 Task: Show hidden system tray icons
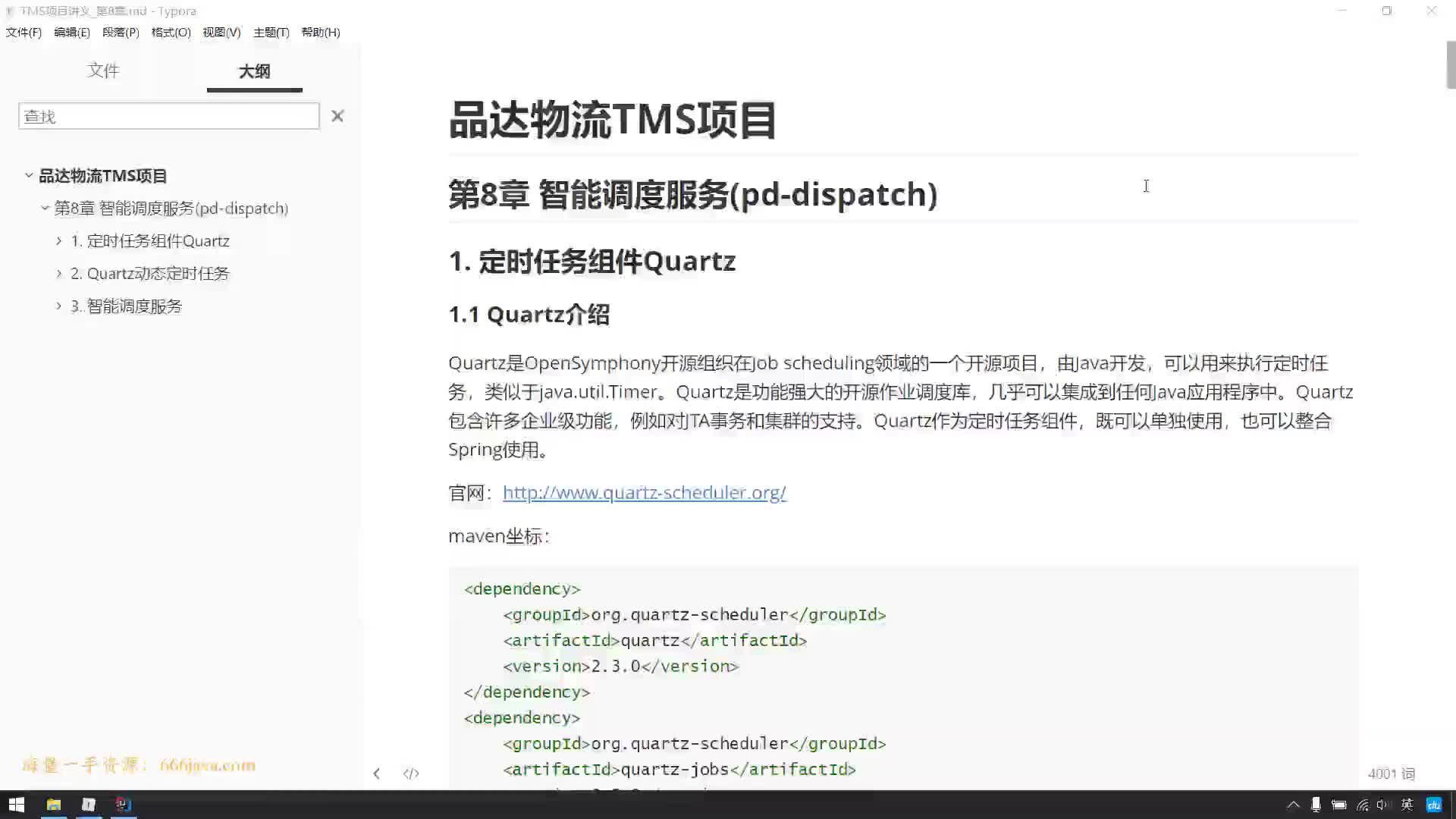pyautogui.click(x=1293, y=805)
